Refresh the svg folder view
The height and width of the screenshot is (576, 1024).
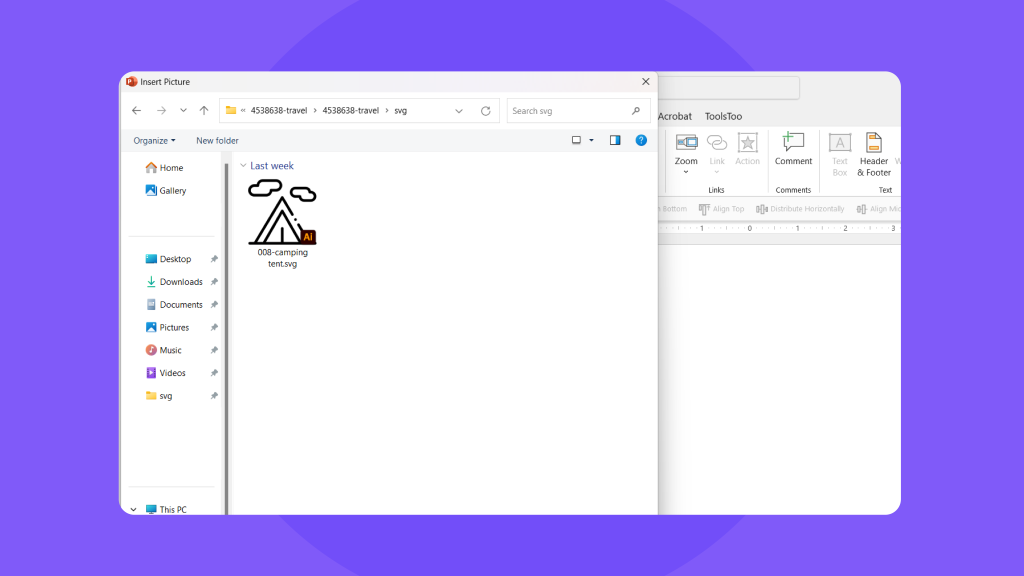click(x=487, y=110)
